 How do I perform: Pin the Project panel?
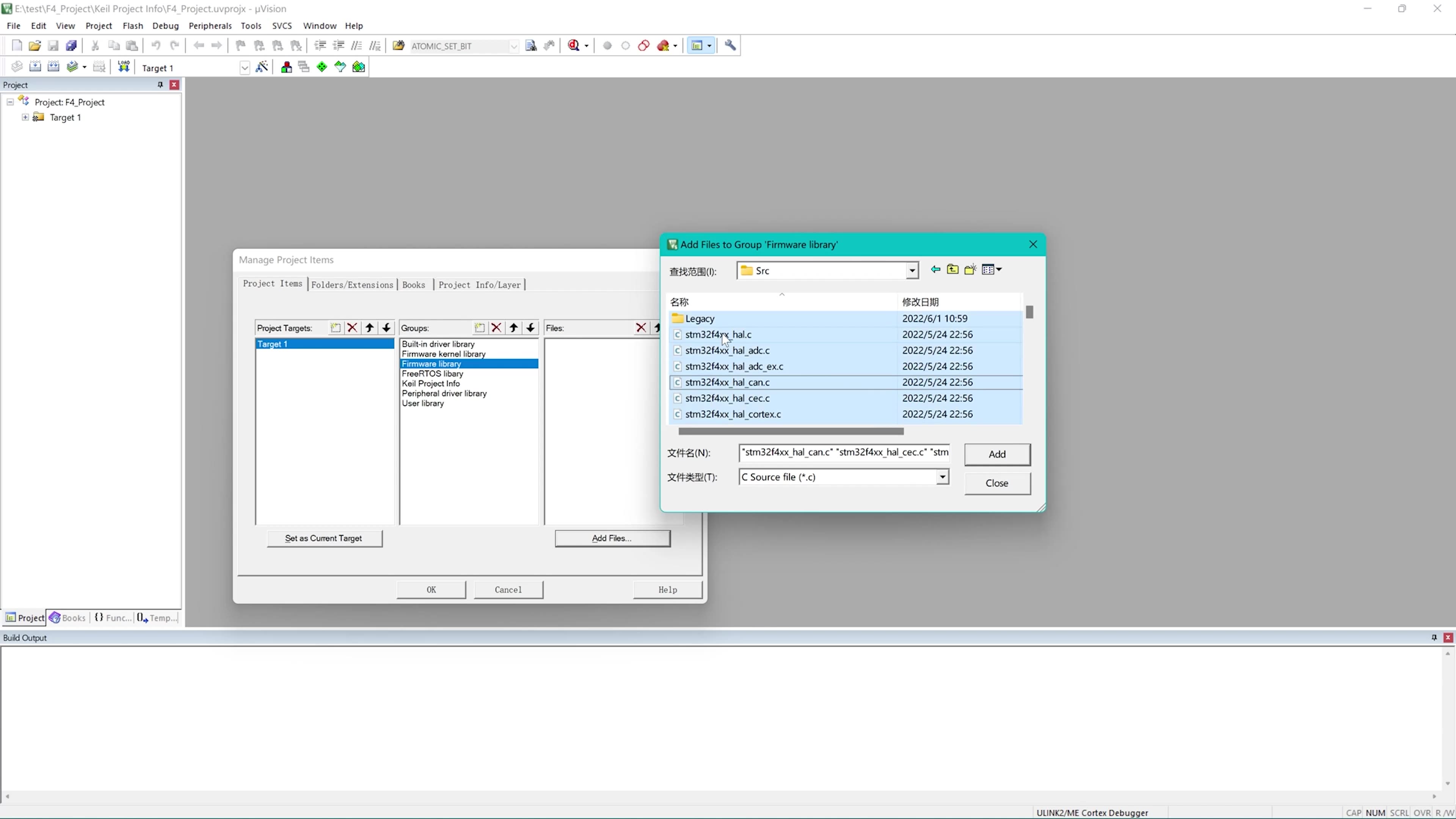click(x=160, y=85)
